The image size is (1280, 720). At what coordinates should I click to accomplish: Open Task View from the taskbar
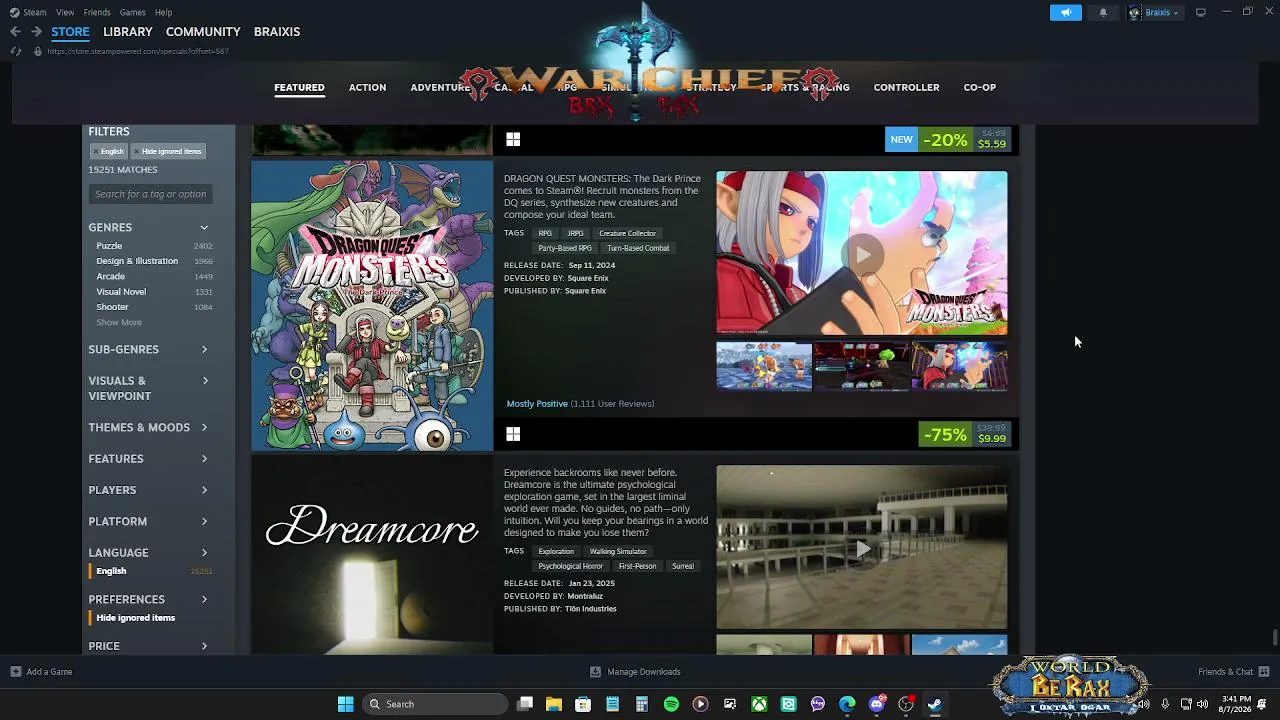pyautogui.click(x=525, y=704)
